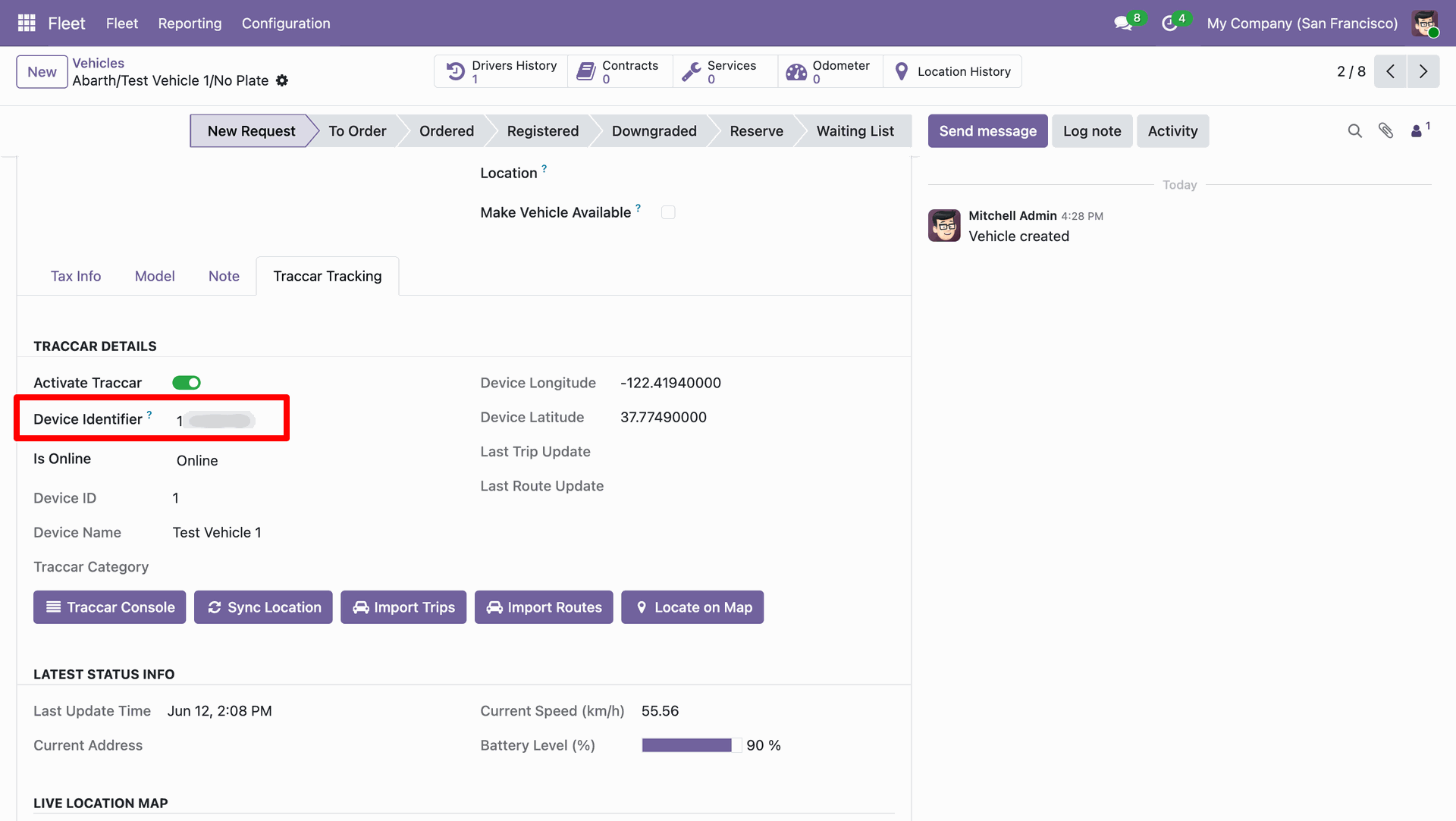Click Sync Location button
The height and width of the screenshot is (821, 1456).
coord(263,607)
